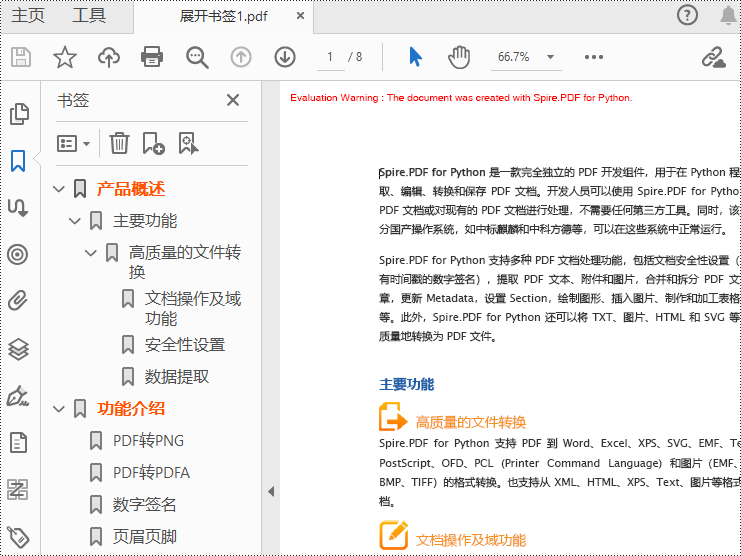Select the PDF转PDFA bookmark

(151, 472)
